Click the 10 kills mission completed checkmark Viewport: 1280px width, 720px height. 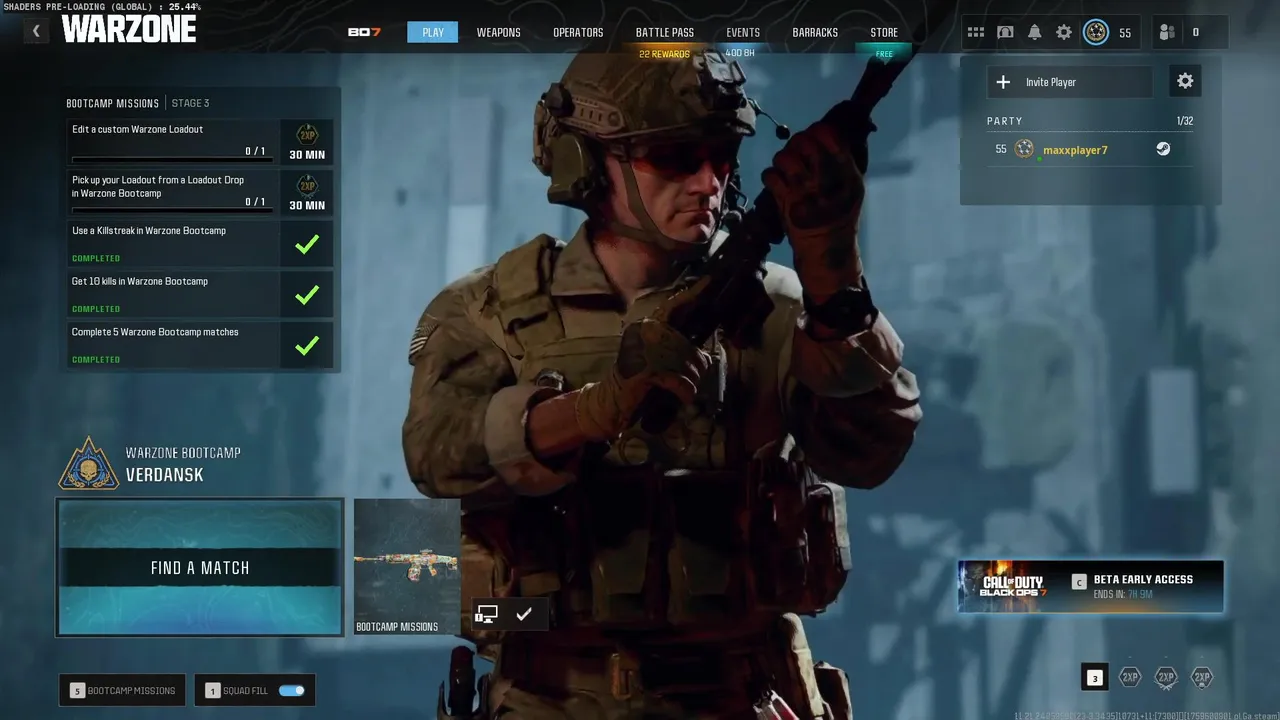tap(307, 295)
